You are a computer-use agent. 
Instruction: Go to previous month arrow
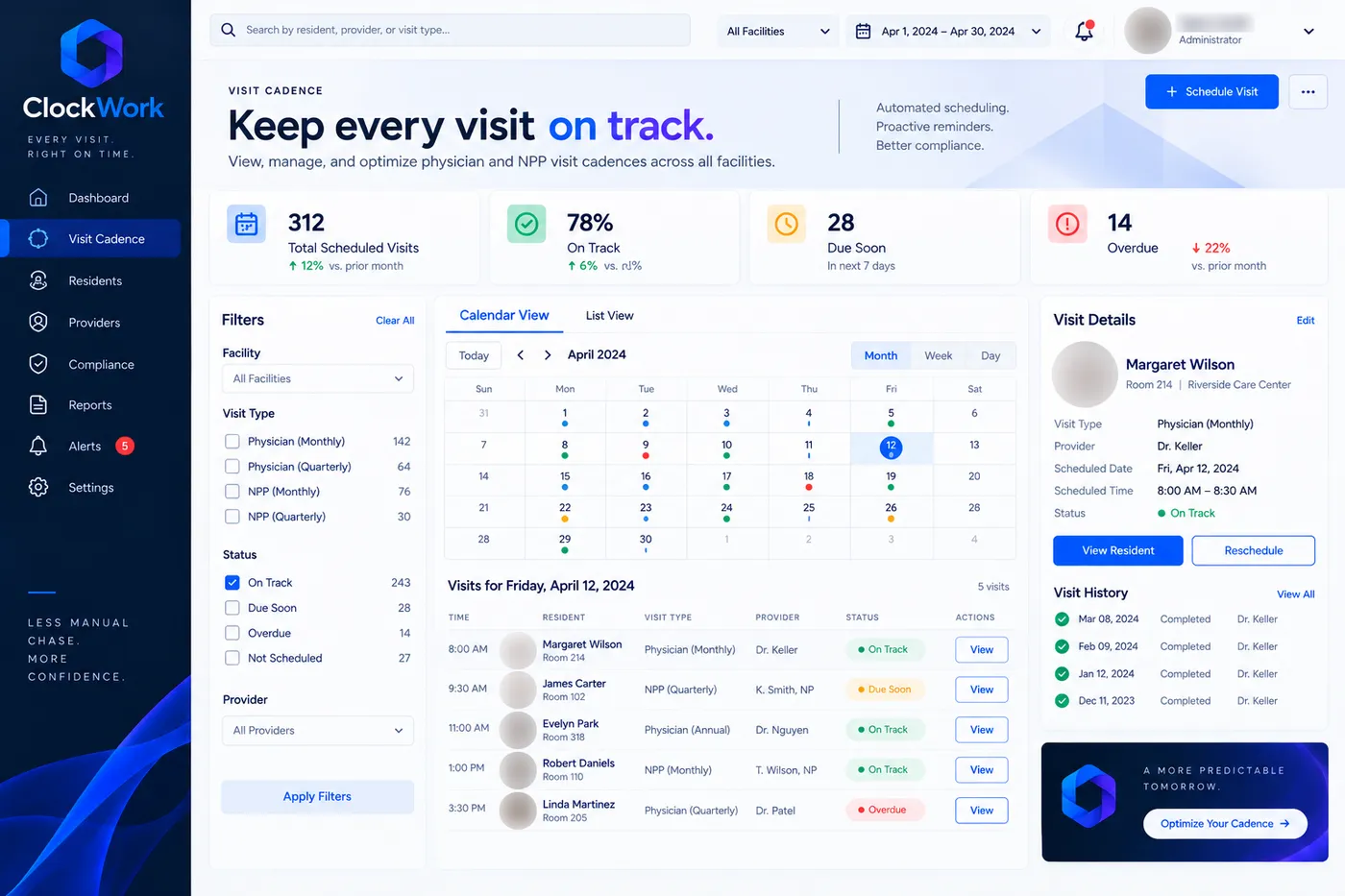click(521, 355)
